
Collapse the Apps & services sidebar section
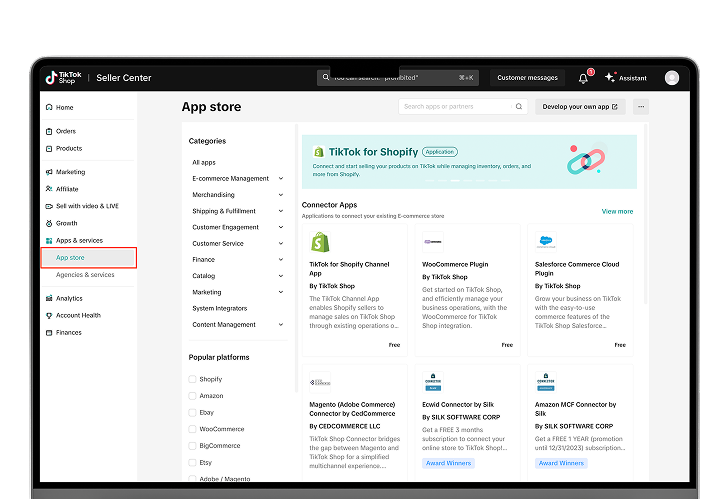(x=79, y=240)
